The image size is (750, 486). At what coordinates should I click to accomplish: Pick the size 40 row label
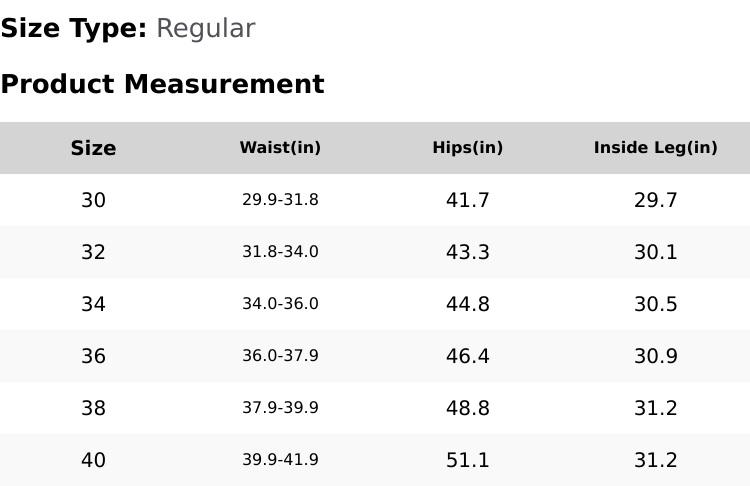click(x=93, y=460)
